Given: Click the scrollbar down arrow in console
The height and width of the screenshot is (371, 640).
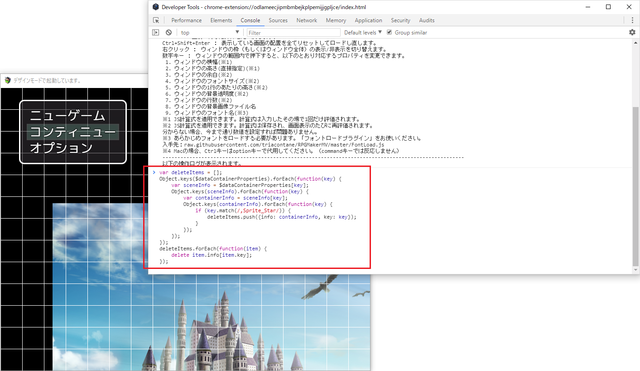Looking at the screenshot, I should coord(635,270).
